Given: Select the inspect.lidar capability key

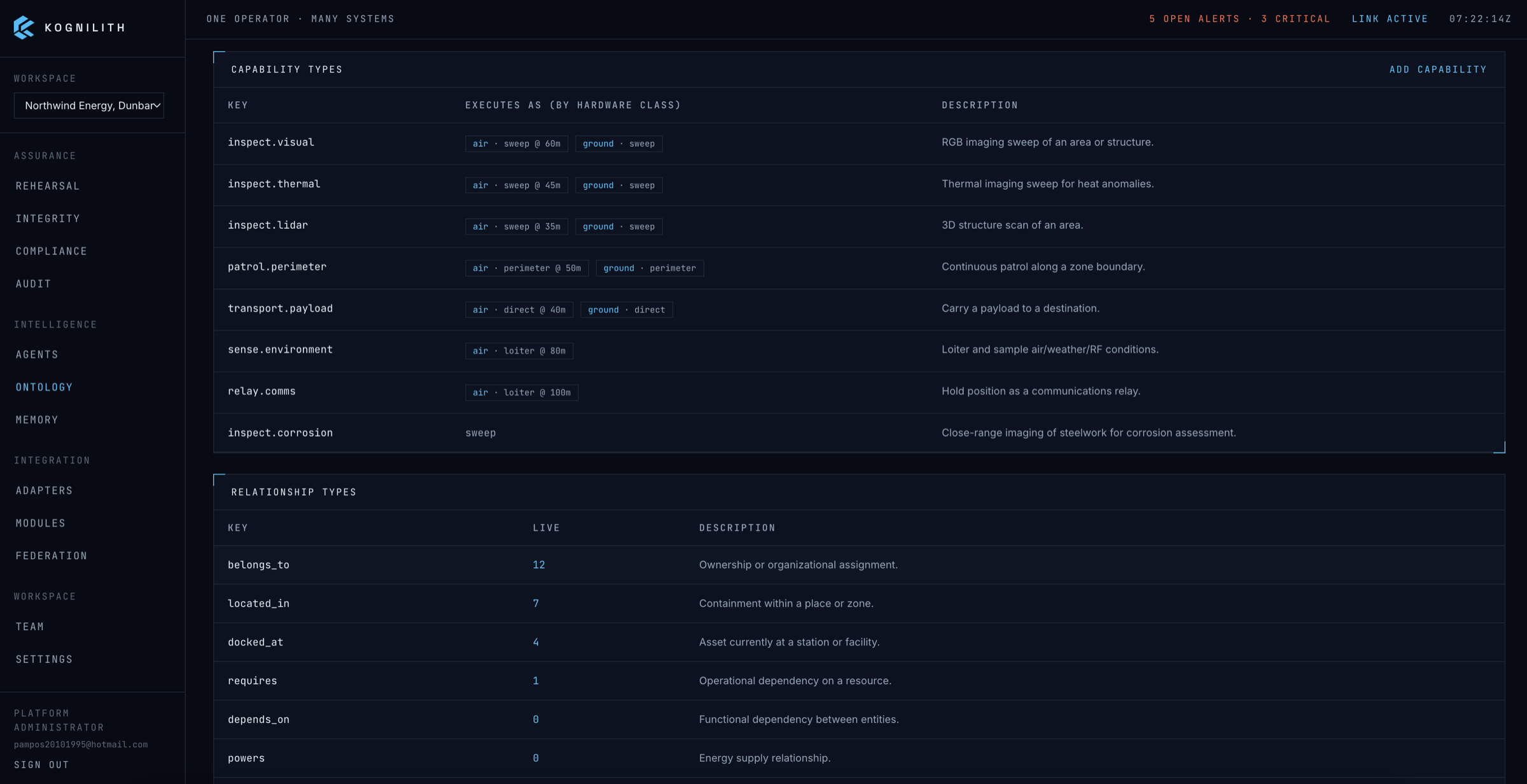Looking at the screenshot, I should pyautogui.click(x=268, y=225).
